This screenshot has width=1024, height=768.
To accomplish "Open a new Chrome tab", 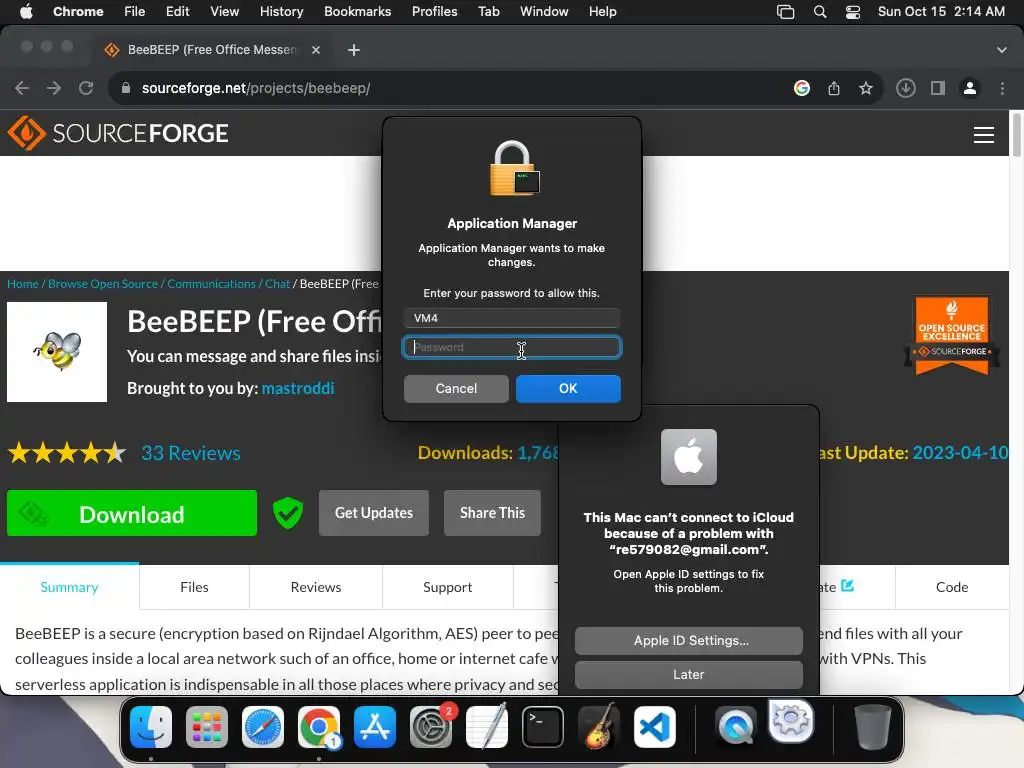I will coord(354,50).
